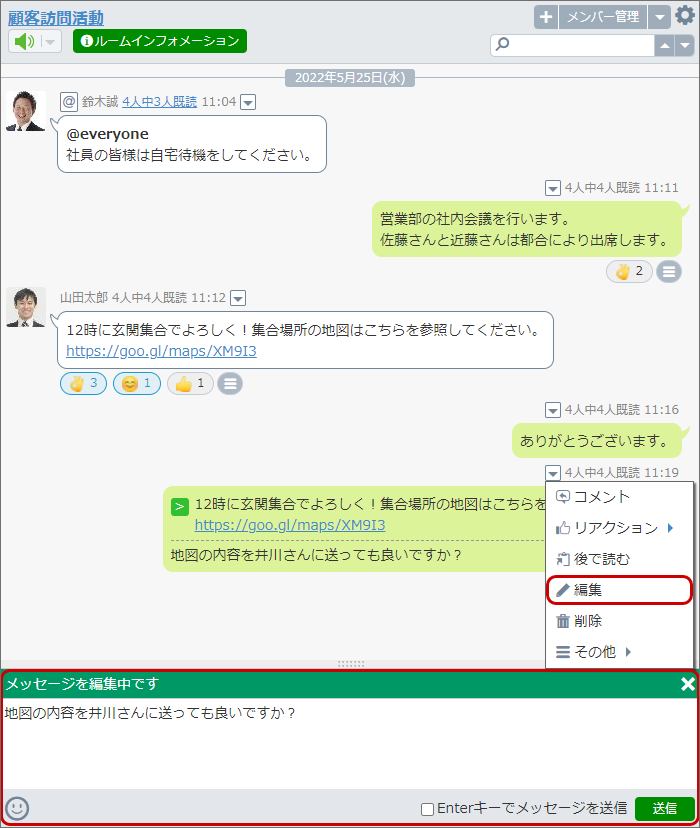Open the settings gear icon
Screen dimensions: 700x828
pyautogui.click(x=685, y=15)
